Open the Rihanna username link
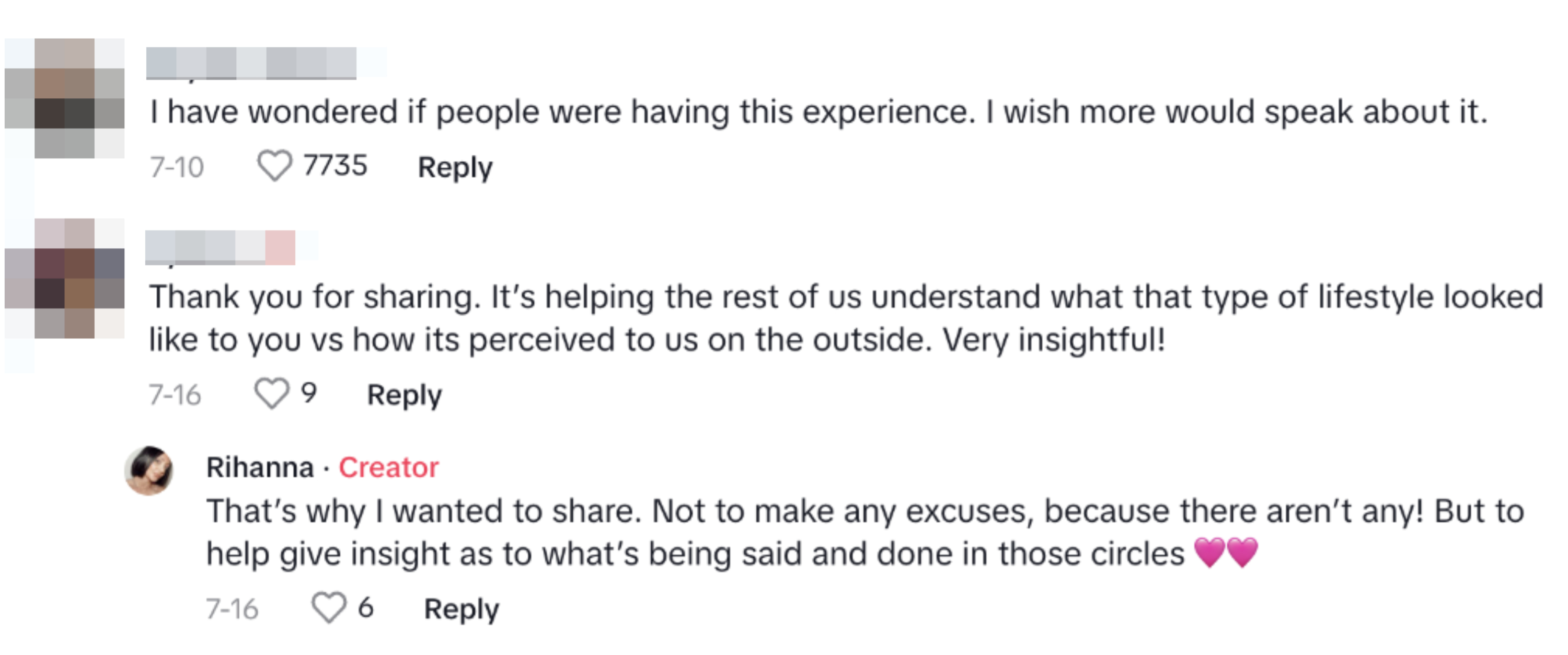The image size is (1568, 655). (260, 467)
